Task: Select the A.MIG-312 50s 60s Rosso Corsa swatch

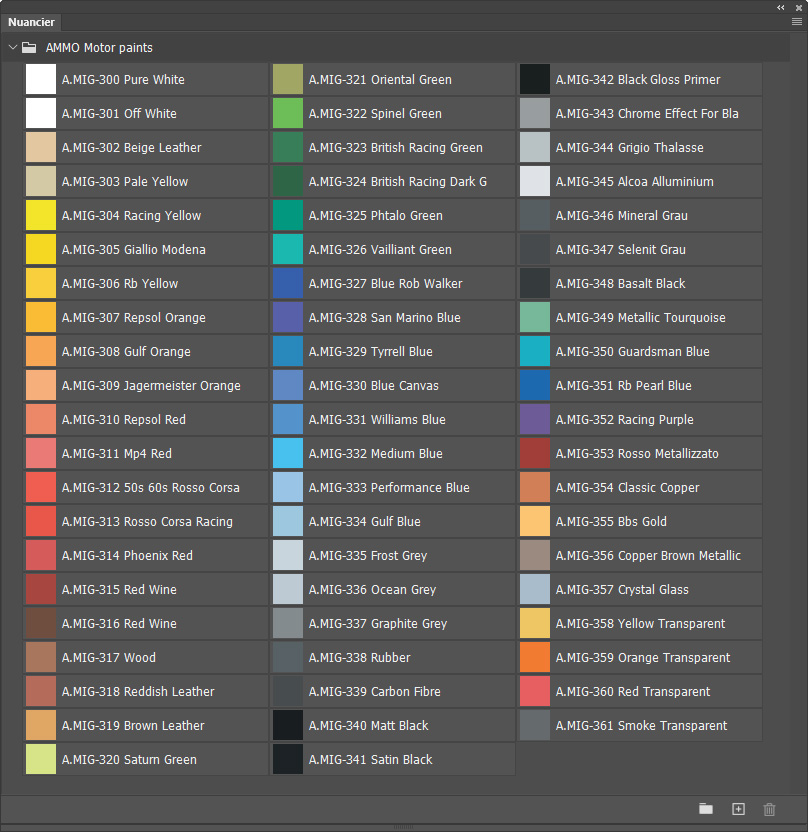Action: tap(41, 487)
